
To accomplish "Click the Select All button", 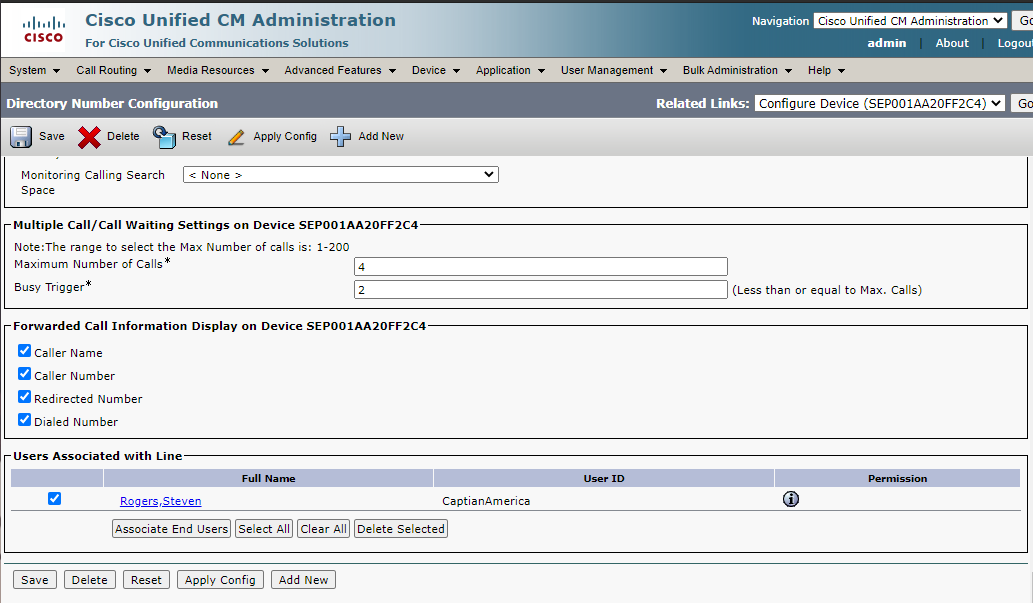I will 264,529.
